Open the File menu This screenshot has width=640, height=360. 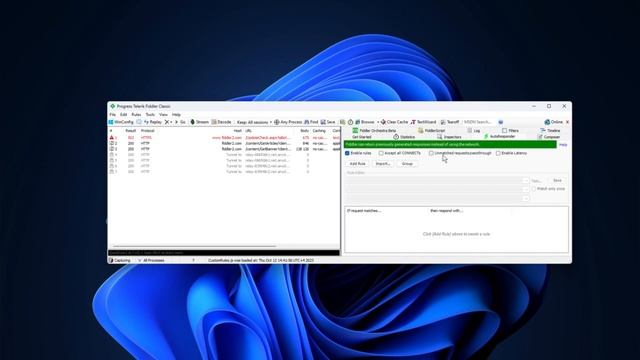click(x=113, y=115)
